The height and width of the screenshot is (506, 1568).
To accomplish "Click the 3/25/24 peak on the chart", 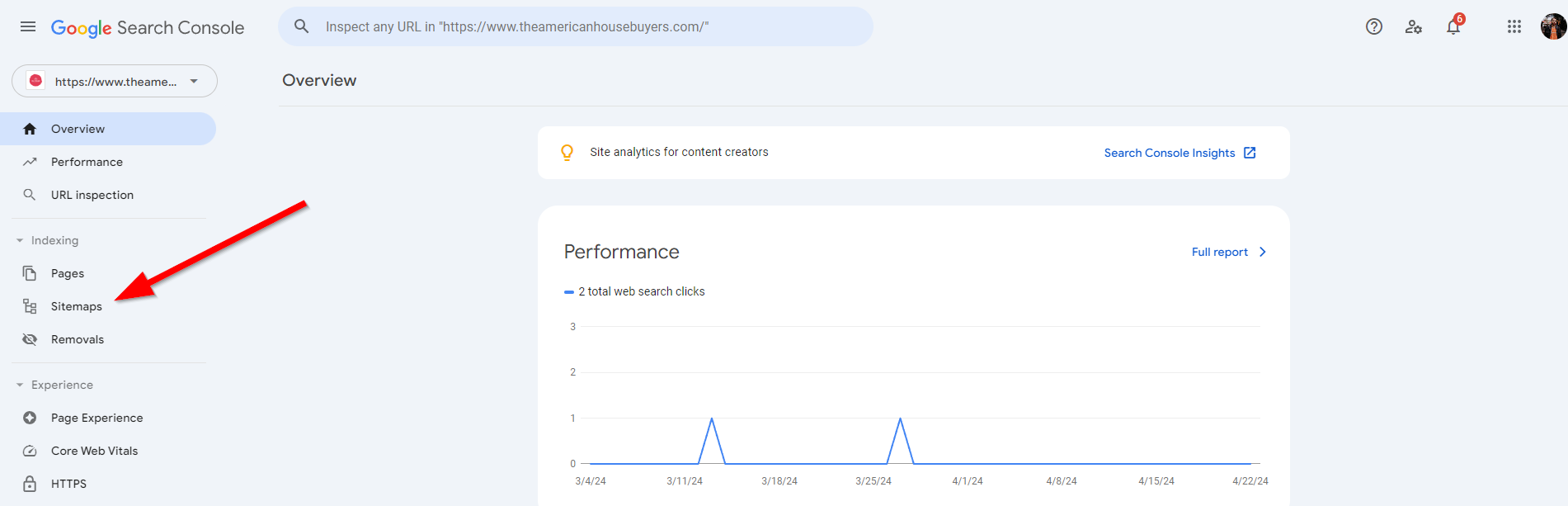I will (900, 419).
